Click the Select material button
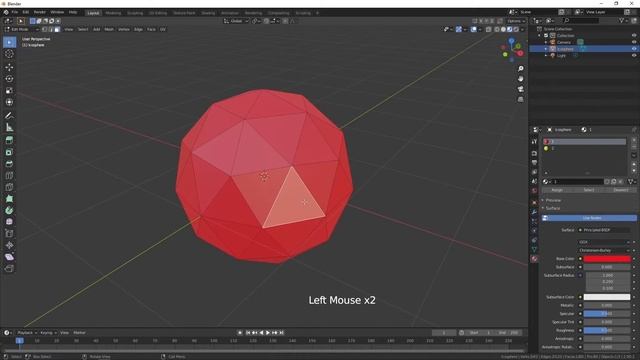The height and width of the screenshot is (360, 640). 589,190
